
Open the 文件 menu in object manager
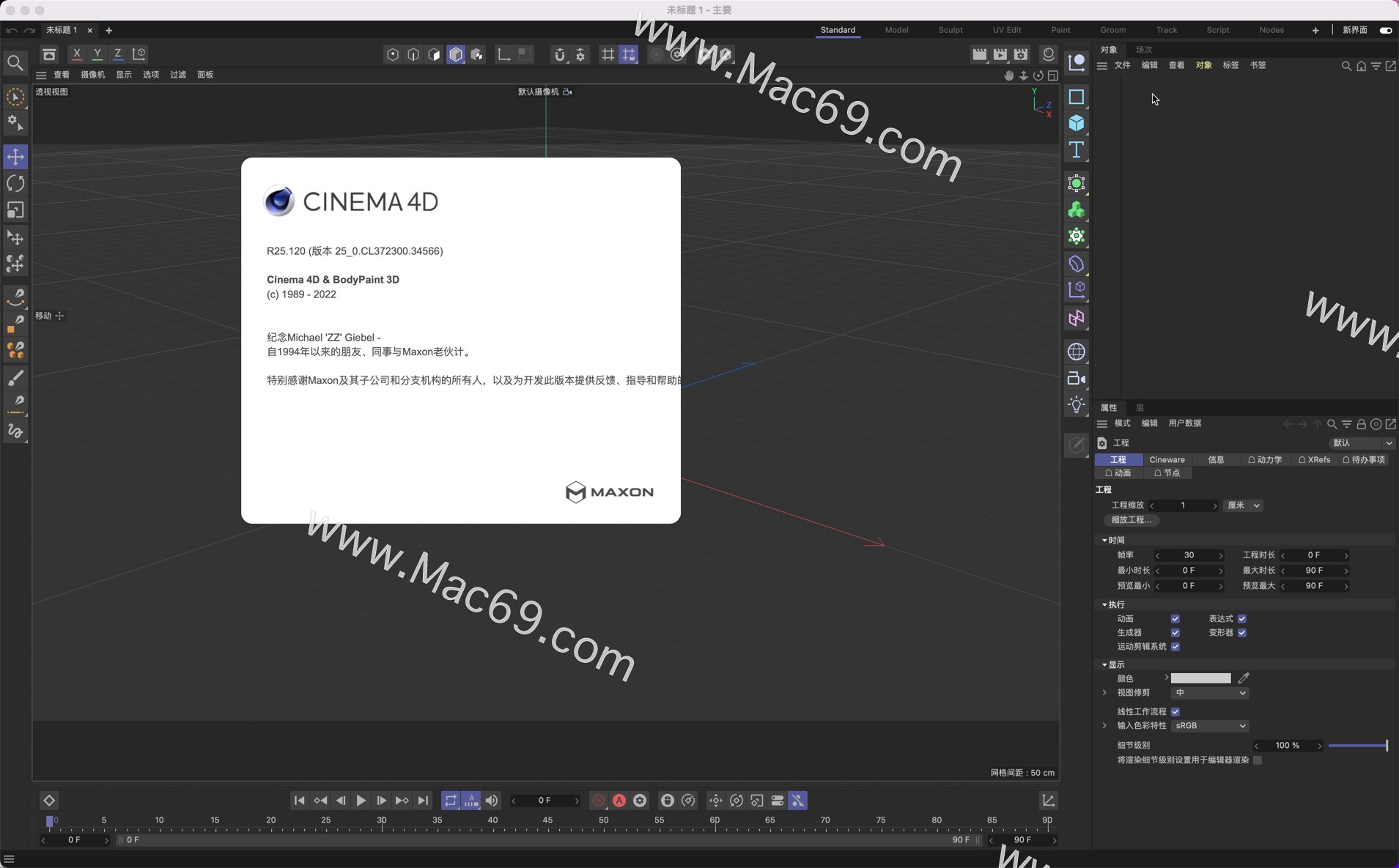tap(1122, 66)
